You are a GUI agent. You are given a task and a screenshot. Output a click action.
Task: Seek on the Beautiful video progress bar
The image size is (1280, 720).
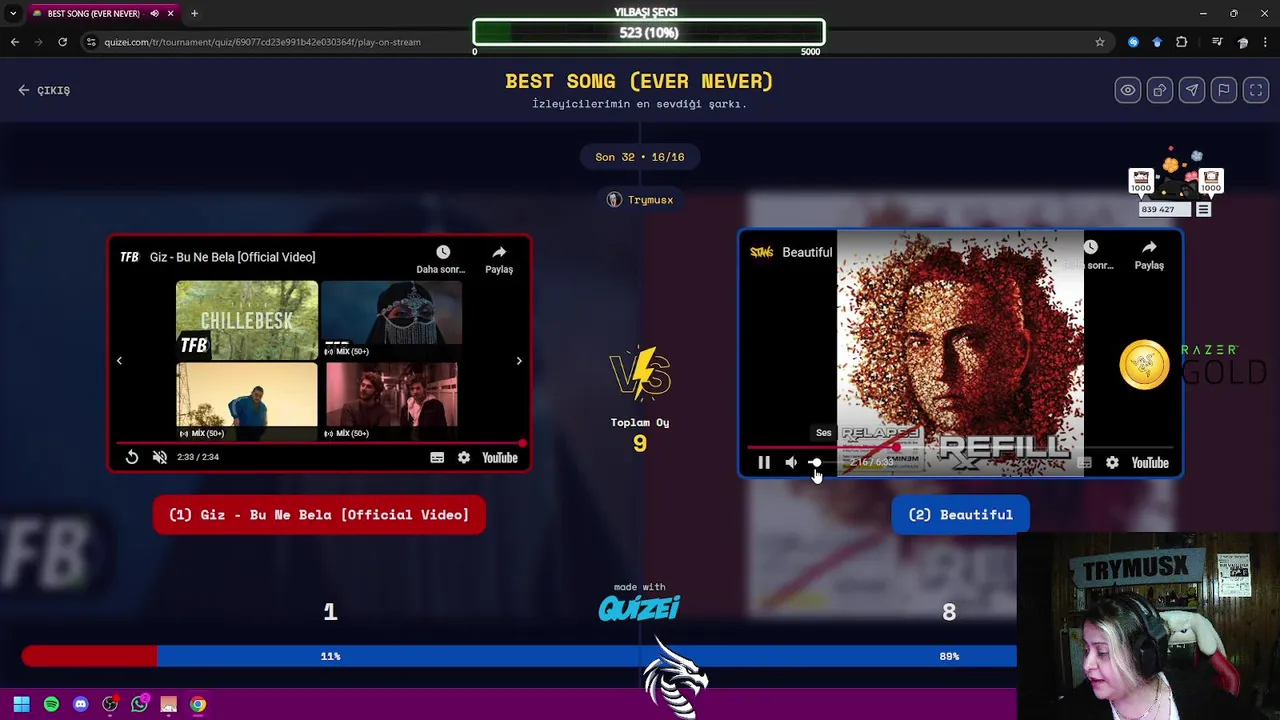click(x=960, y=447)
